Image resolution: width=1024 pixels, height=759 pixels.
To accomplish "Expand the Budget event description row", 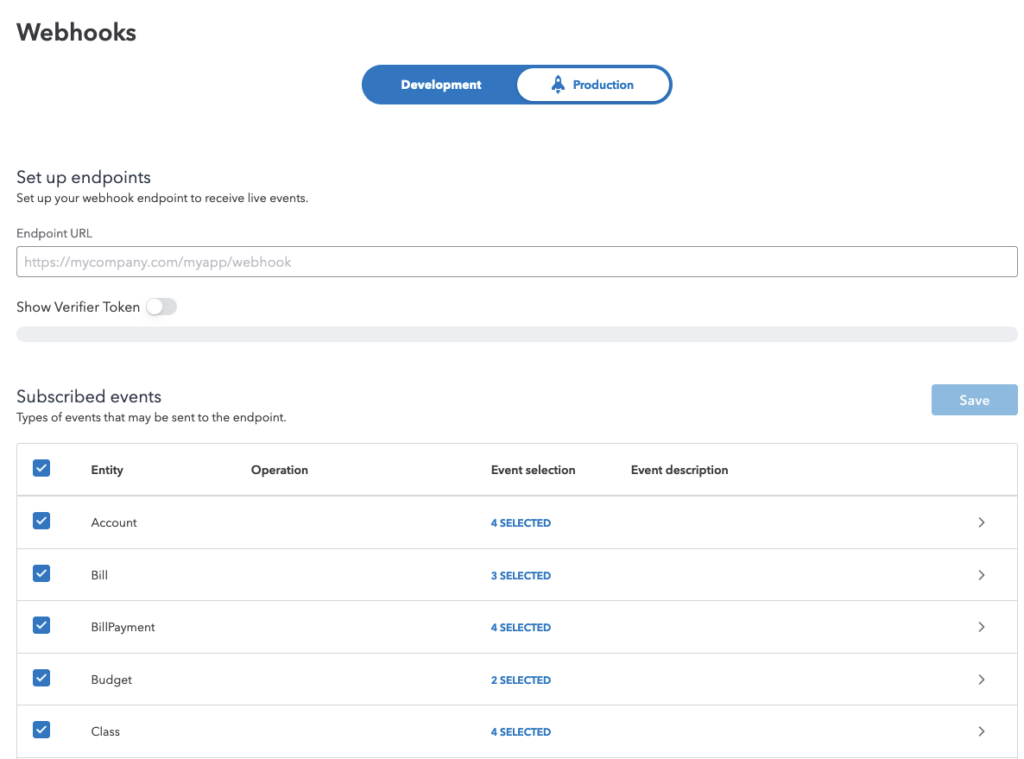I will tap(981, 679).
